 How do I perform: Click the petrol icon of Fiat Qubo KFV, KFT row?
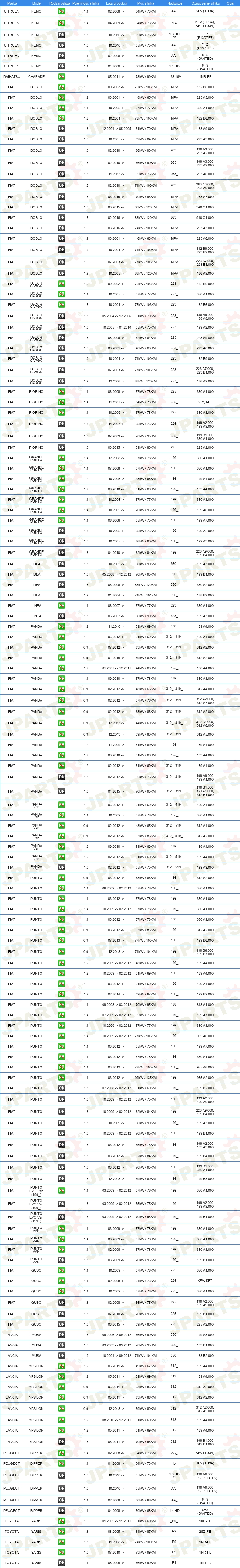61,1281
